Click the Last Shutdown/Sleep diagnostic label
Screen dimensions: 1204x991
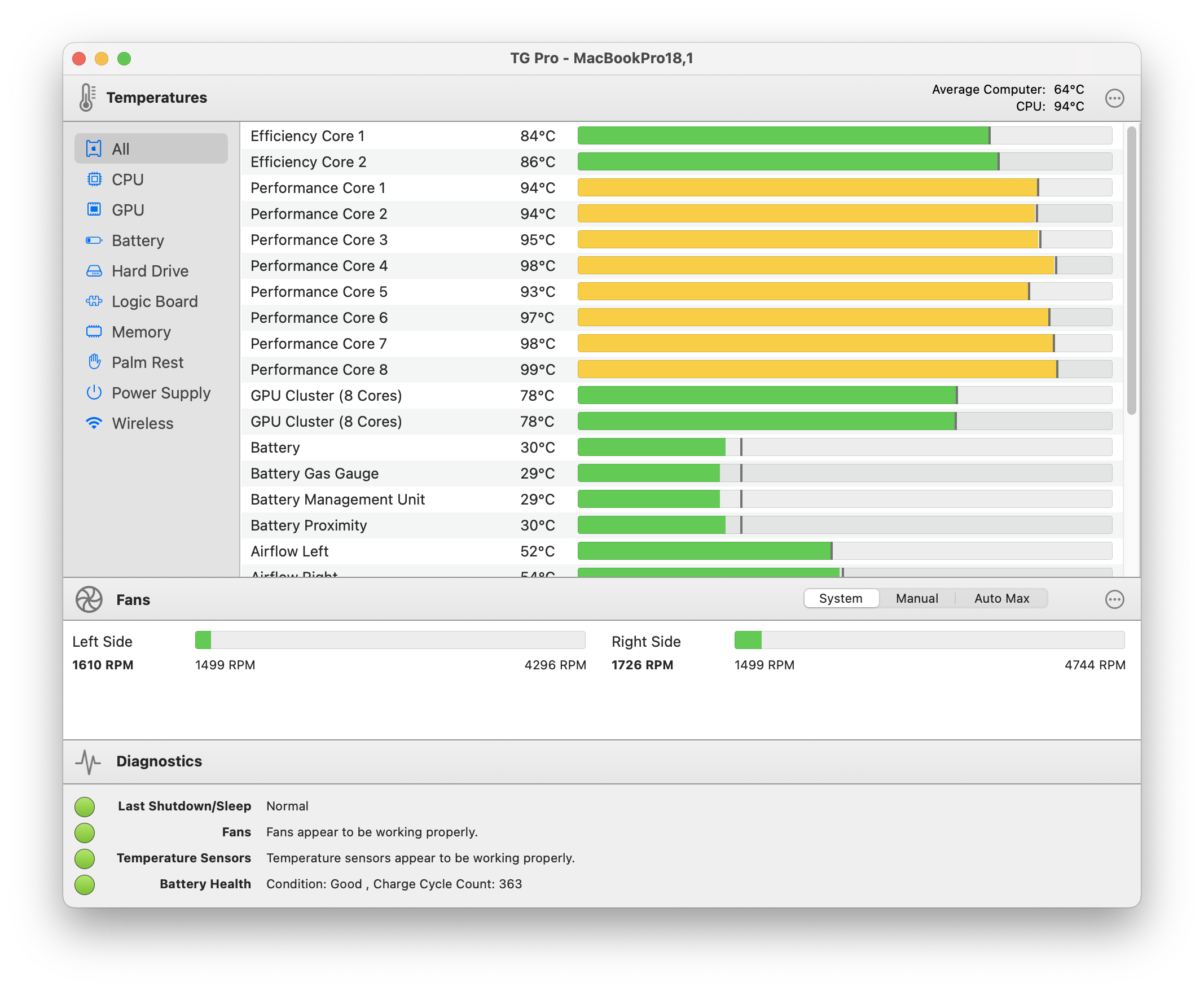184,806
